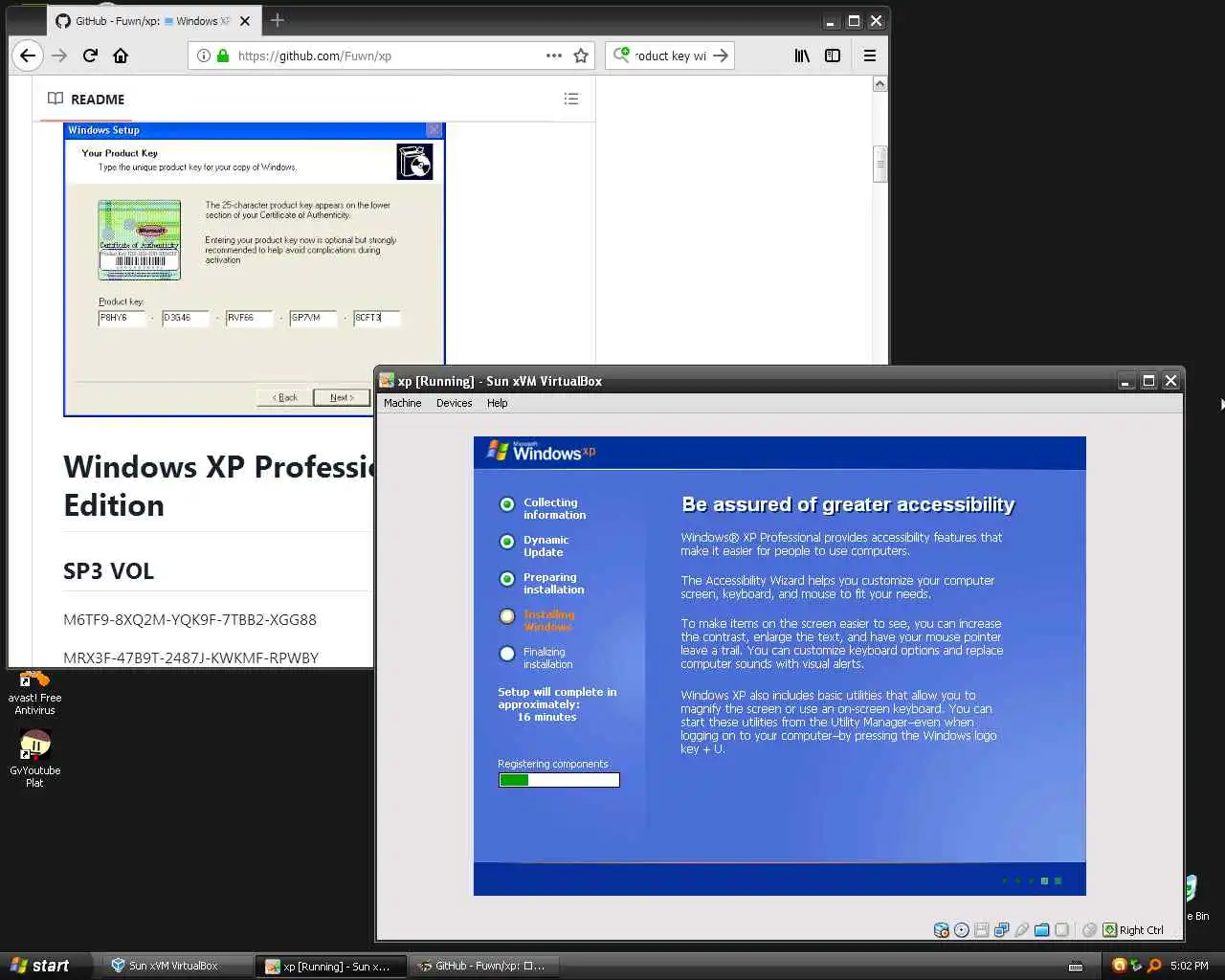Click the Installing Windows step radio

click(507, 616)
